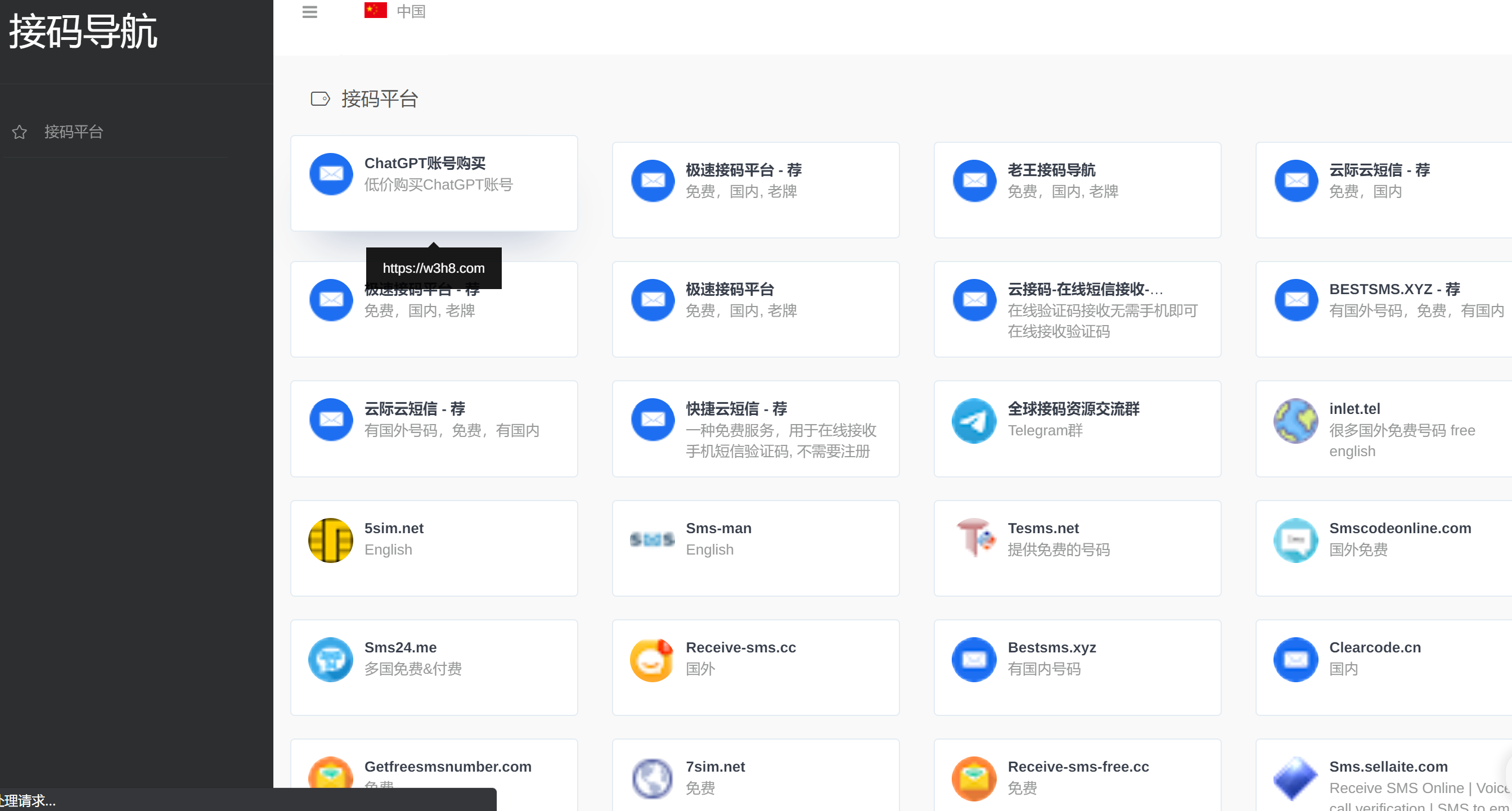Click the Sms24.me title text
1512x811 pixels.
click(400, 647)
